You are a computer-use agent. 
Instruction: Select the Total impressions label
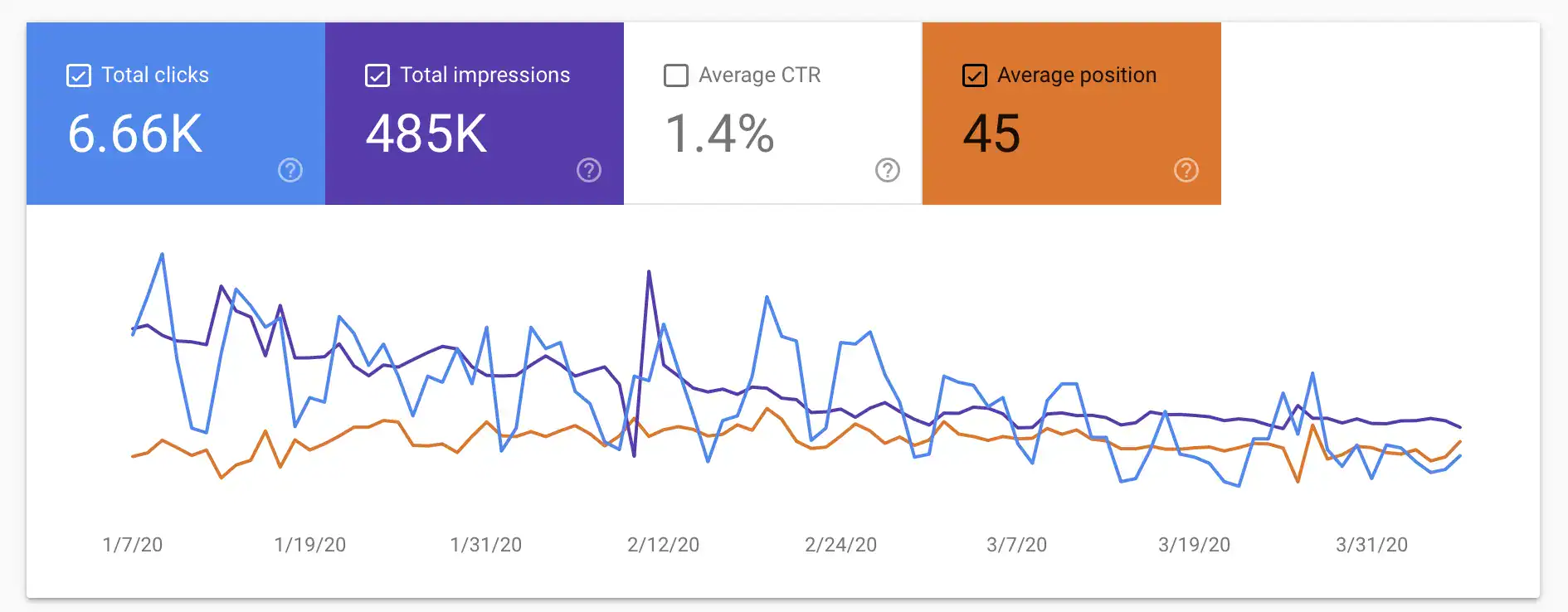pos(485,75)
